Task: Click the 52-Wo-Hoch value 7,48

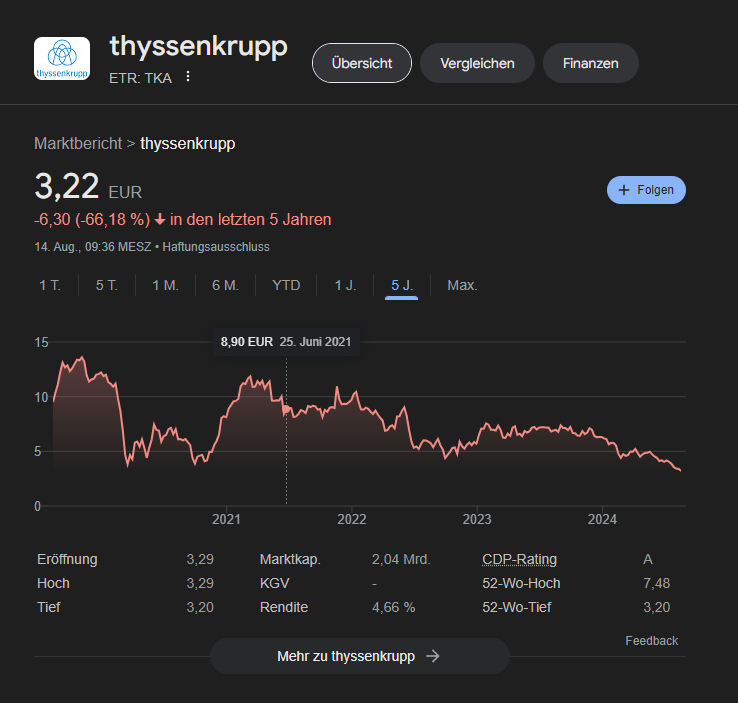Action: coord(657,583)
